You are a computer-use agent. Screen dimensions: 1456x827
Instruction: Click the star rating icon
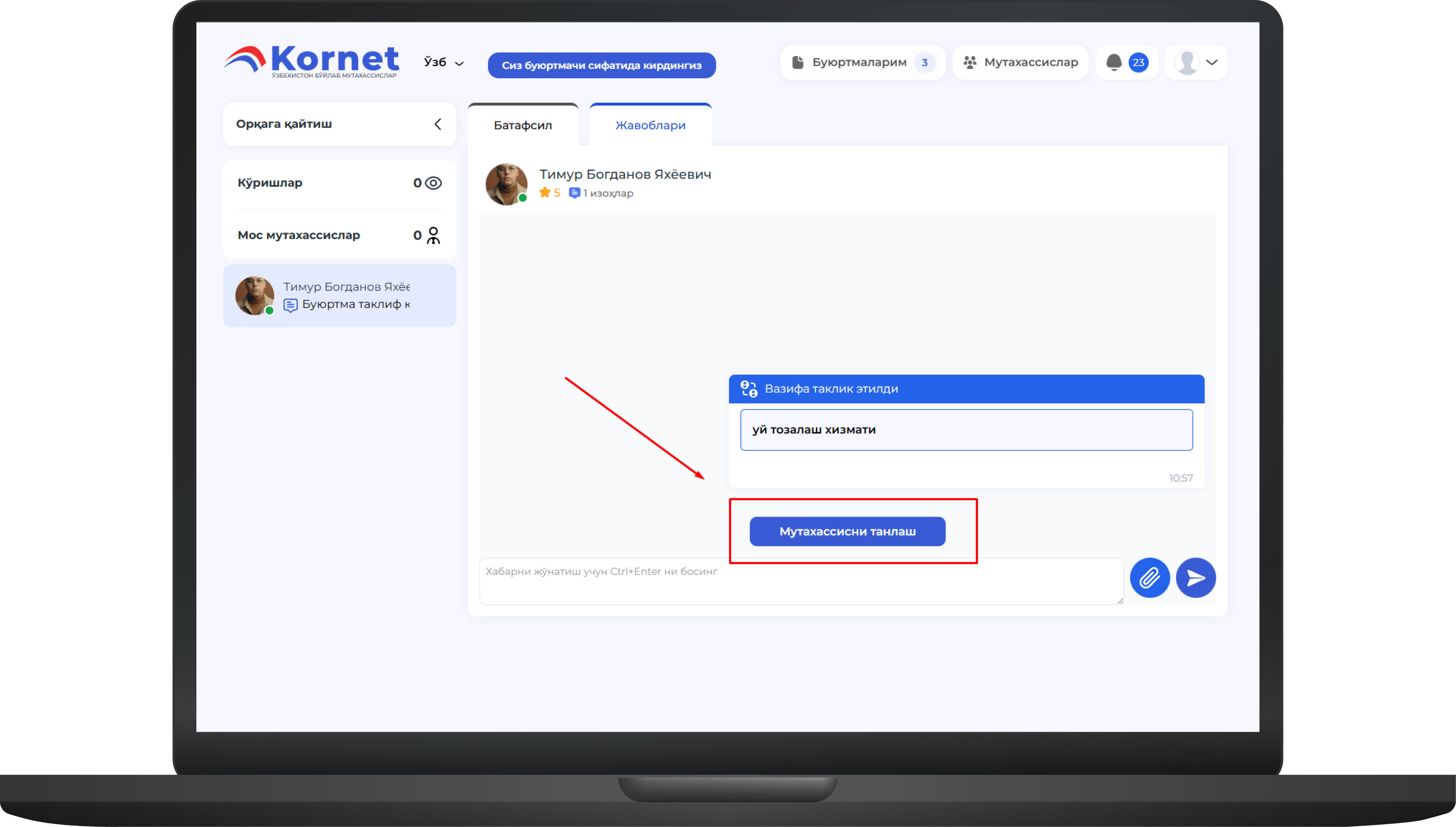pos(544,193)
